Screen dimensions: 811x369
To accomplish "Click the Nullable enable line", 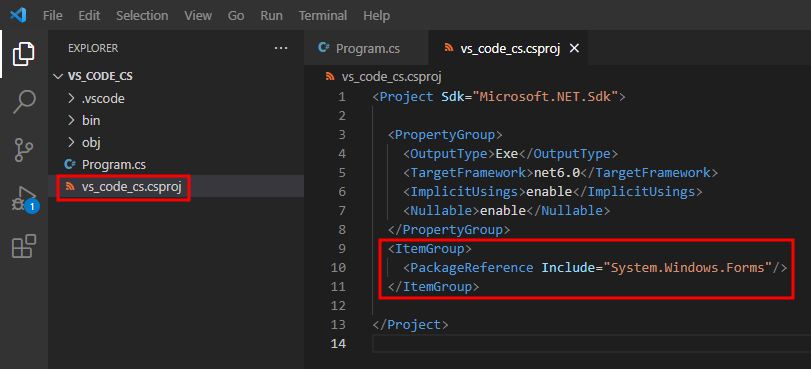I will click(x=507, y=211).
